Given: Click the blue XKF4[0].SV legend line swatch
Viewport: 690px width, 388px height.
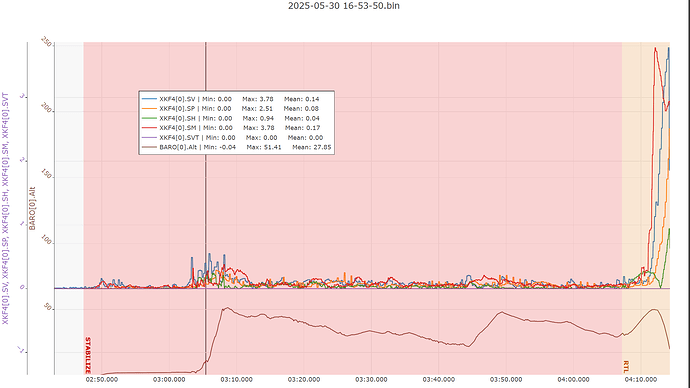Looking at the screenshot, I should pyautogui.click(x=149, y=99).
